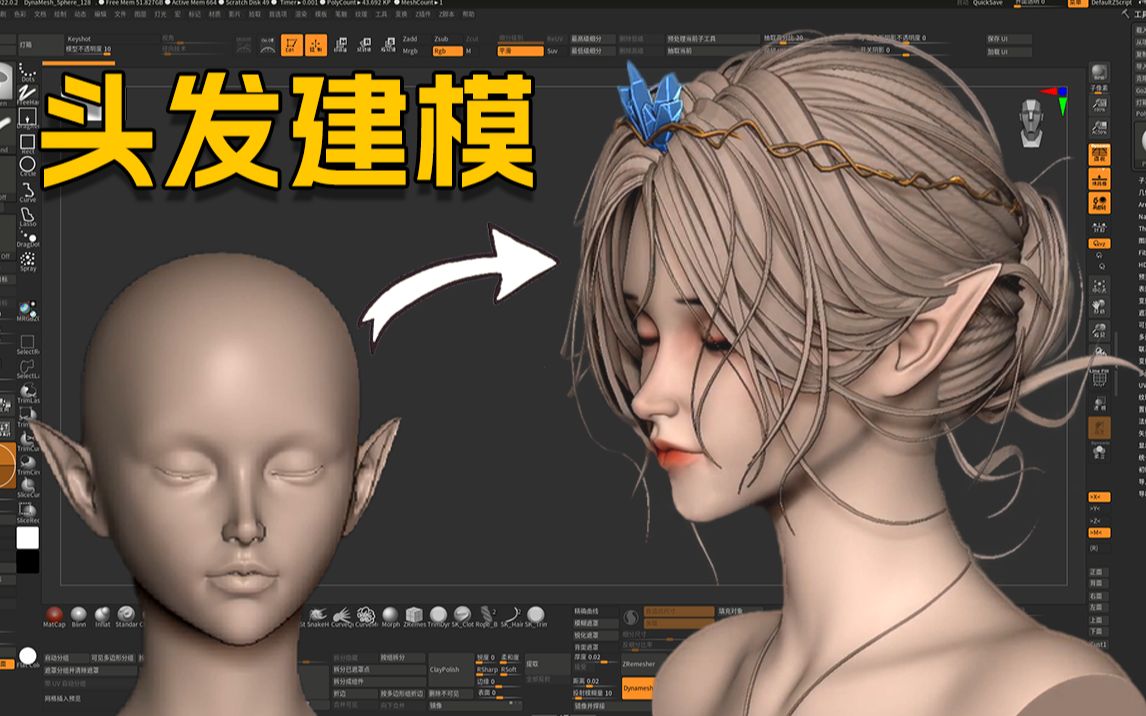The width and height of the screenshot is (1146, 716).
Task: Toggle Mrgb channel
Action: [410, 51]
